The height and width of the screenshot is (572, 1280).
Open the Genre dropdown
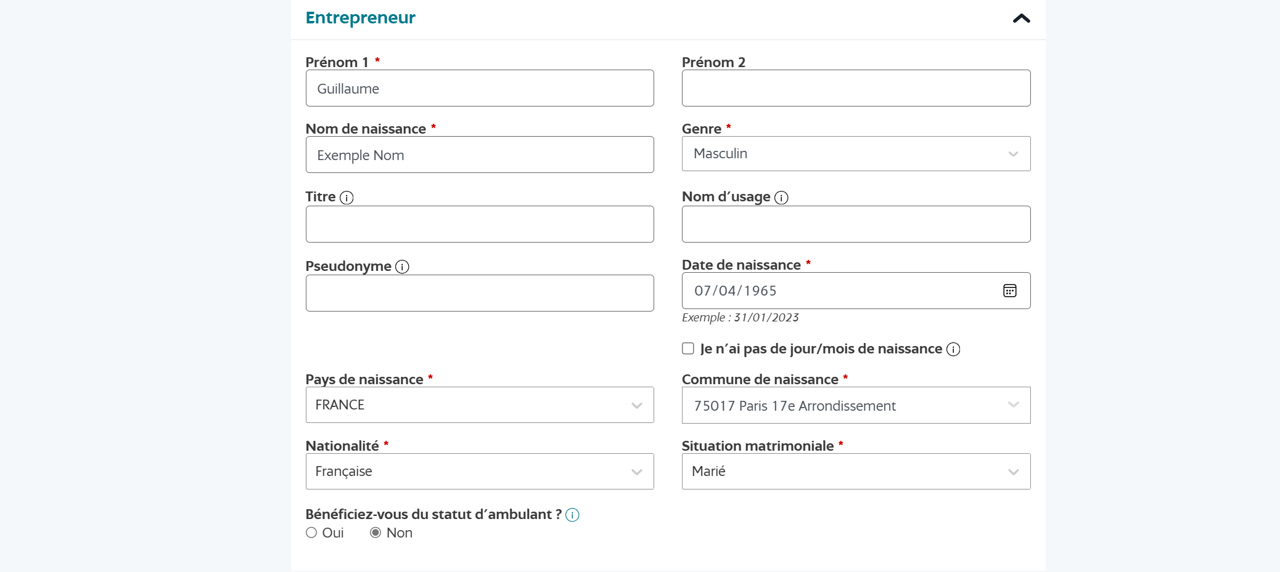pyautogui.click(x=856, y=154)
